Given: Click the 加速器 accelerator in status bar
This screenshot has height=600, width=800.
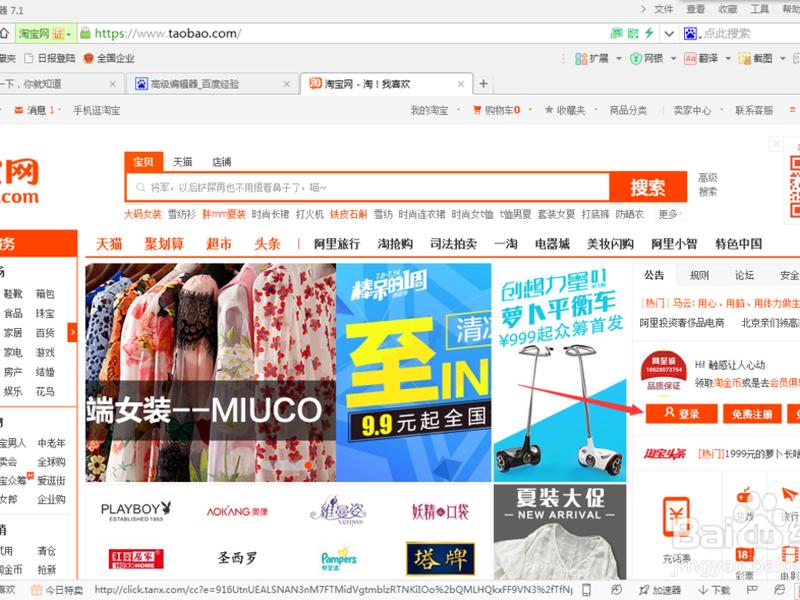Looking at the screenshot, I should [660, 590].
